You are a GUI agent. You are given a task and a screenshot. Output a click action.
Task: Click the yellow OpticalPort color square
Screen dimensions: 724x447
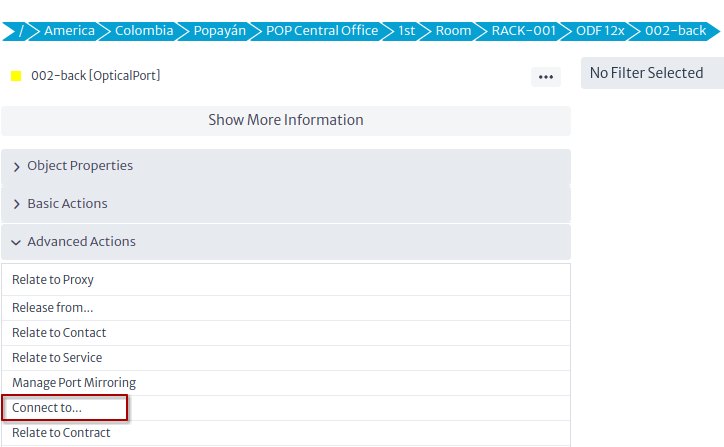pos(16,76)
